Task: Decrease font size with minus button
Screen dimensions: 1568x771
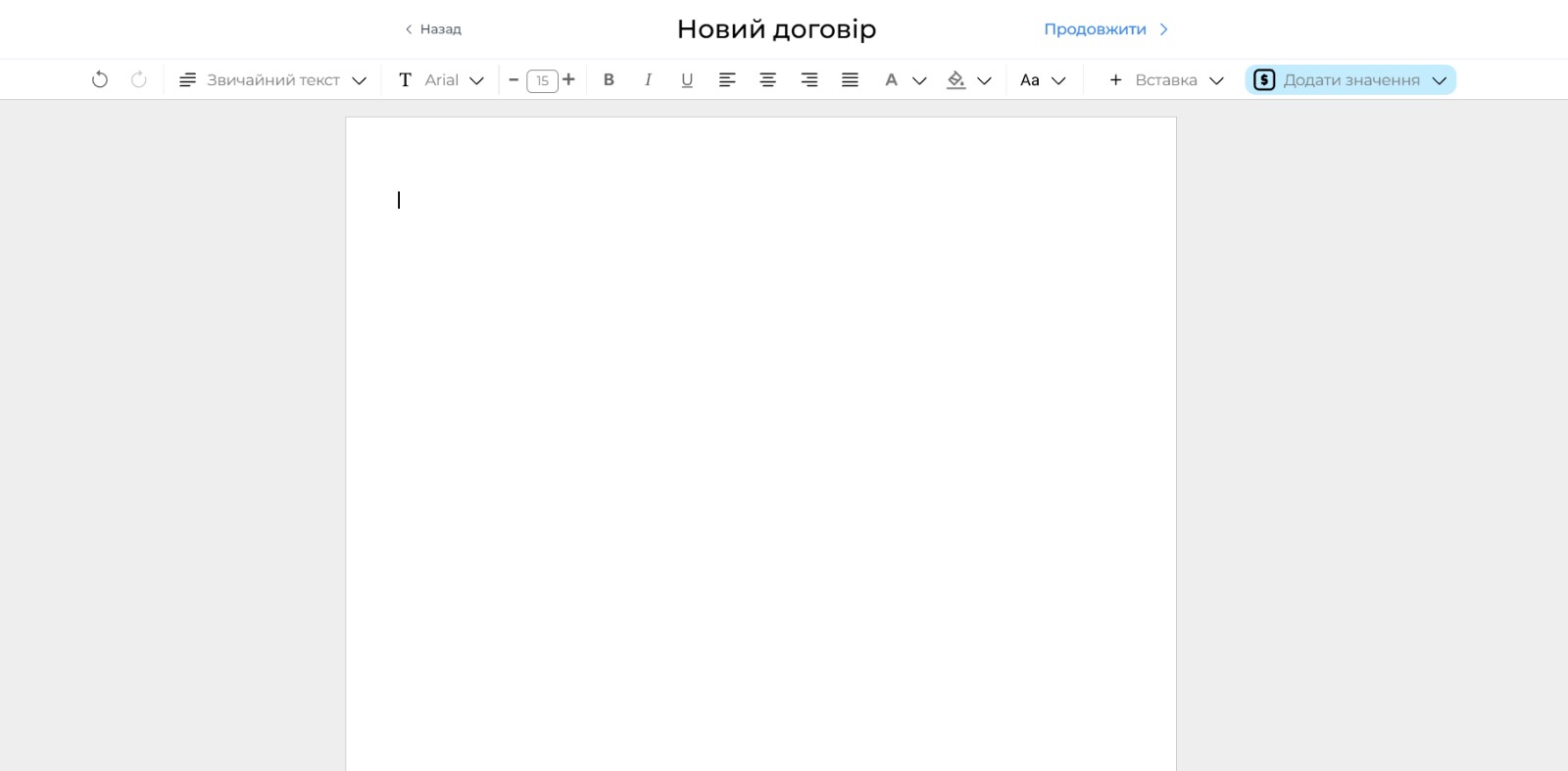Action: pos(514,80)
